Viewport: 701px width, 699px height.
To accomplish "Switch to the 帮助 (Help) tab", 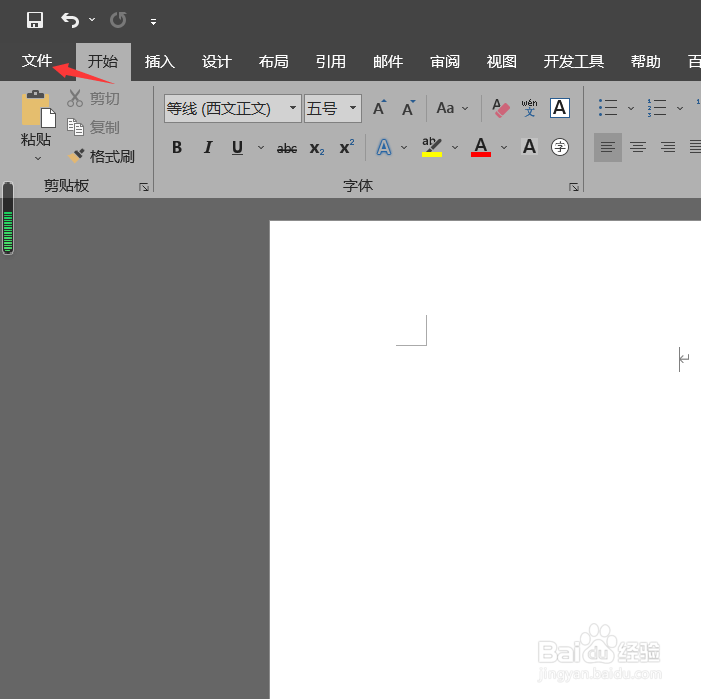I will (x=646, y=62).
